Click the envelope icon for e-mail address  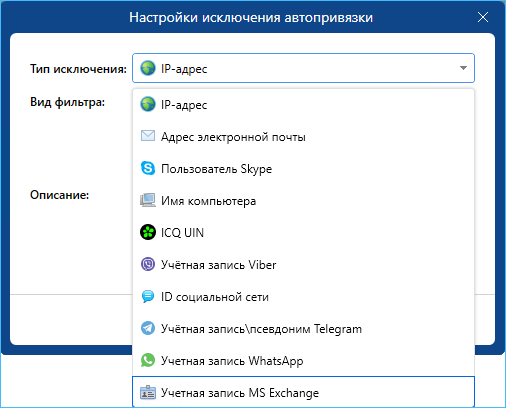pos(148,136)
